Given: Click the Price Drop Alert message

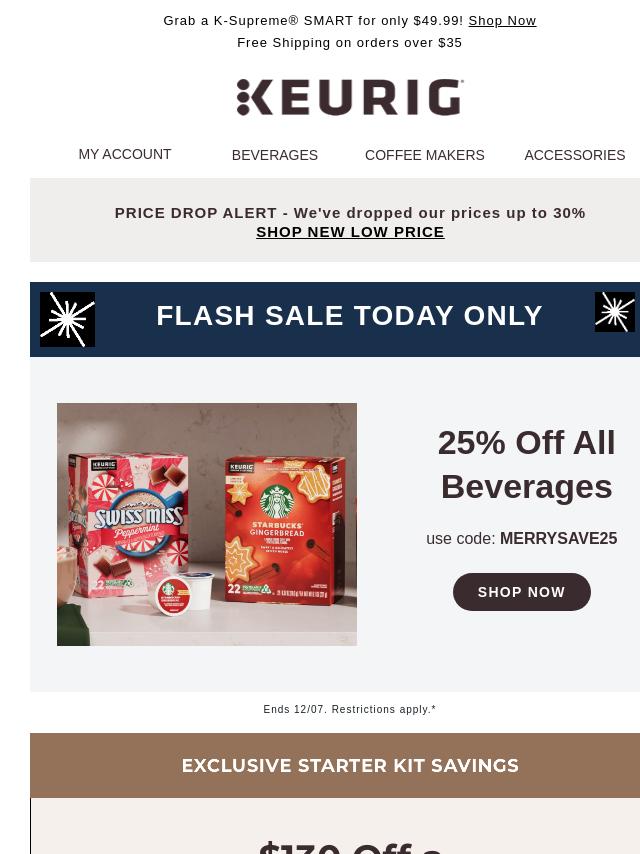Looking at the screenshot, I should point(350,213).
